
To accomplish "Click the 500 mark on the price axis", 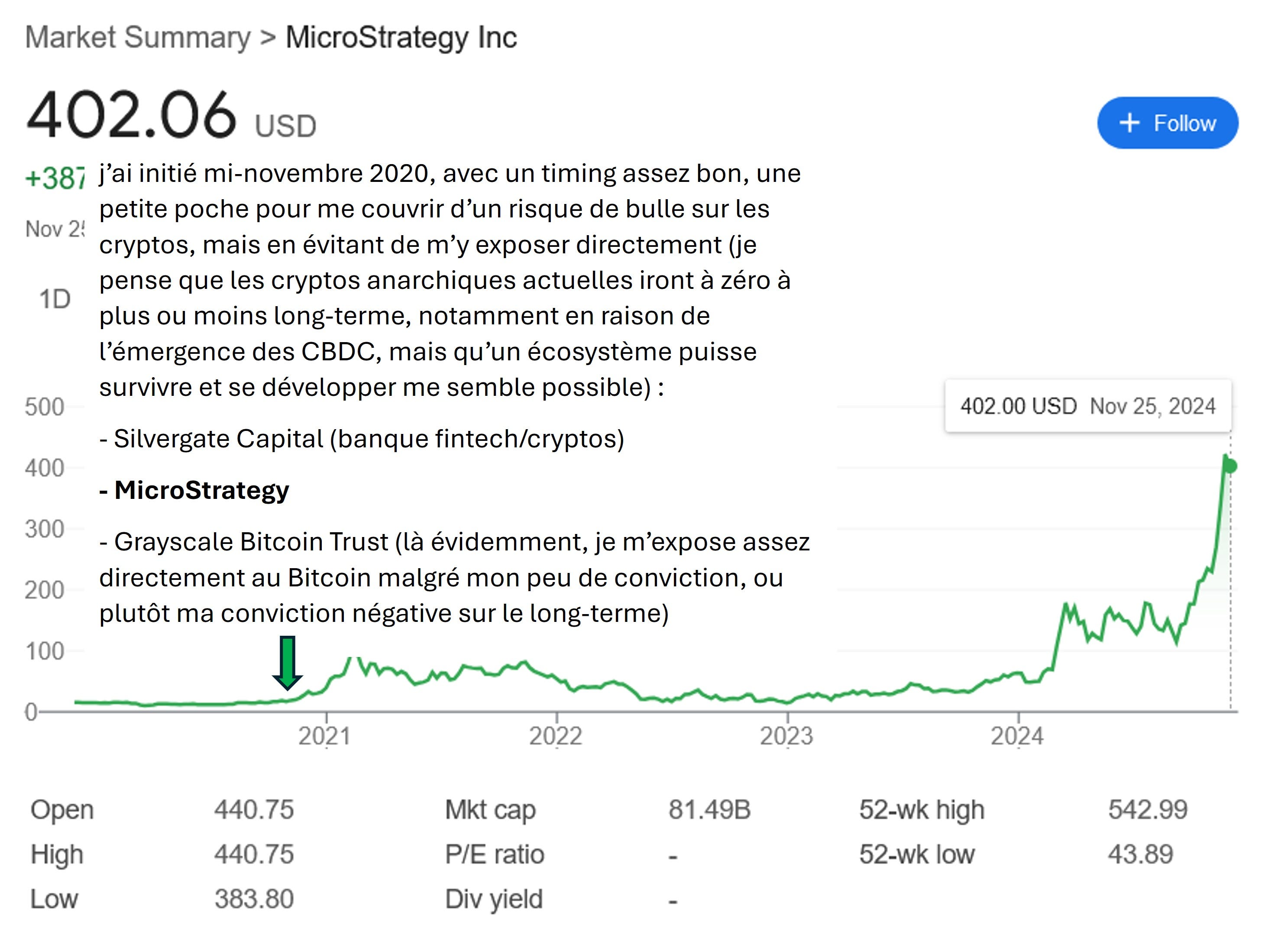I will tap(43, 406).
